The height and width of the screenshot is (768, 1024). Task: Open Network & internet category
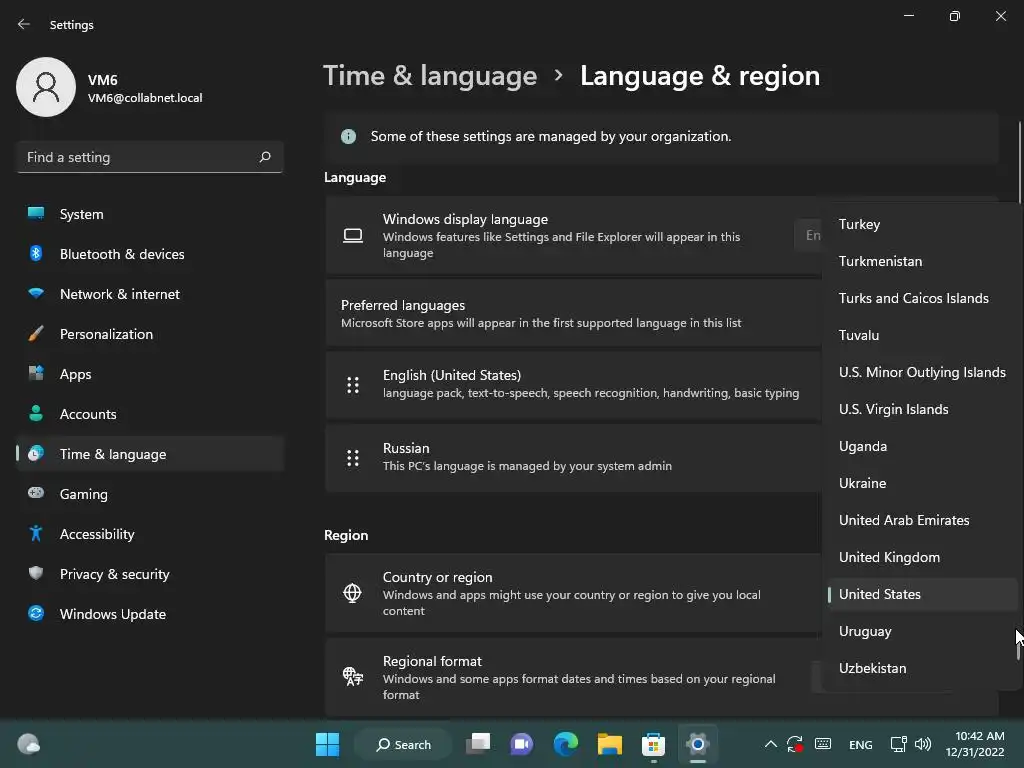point(150,294)
